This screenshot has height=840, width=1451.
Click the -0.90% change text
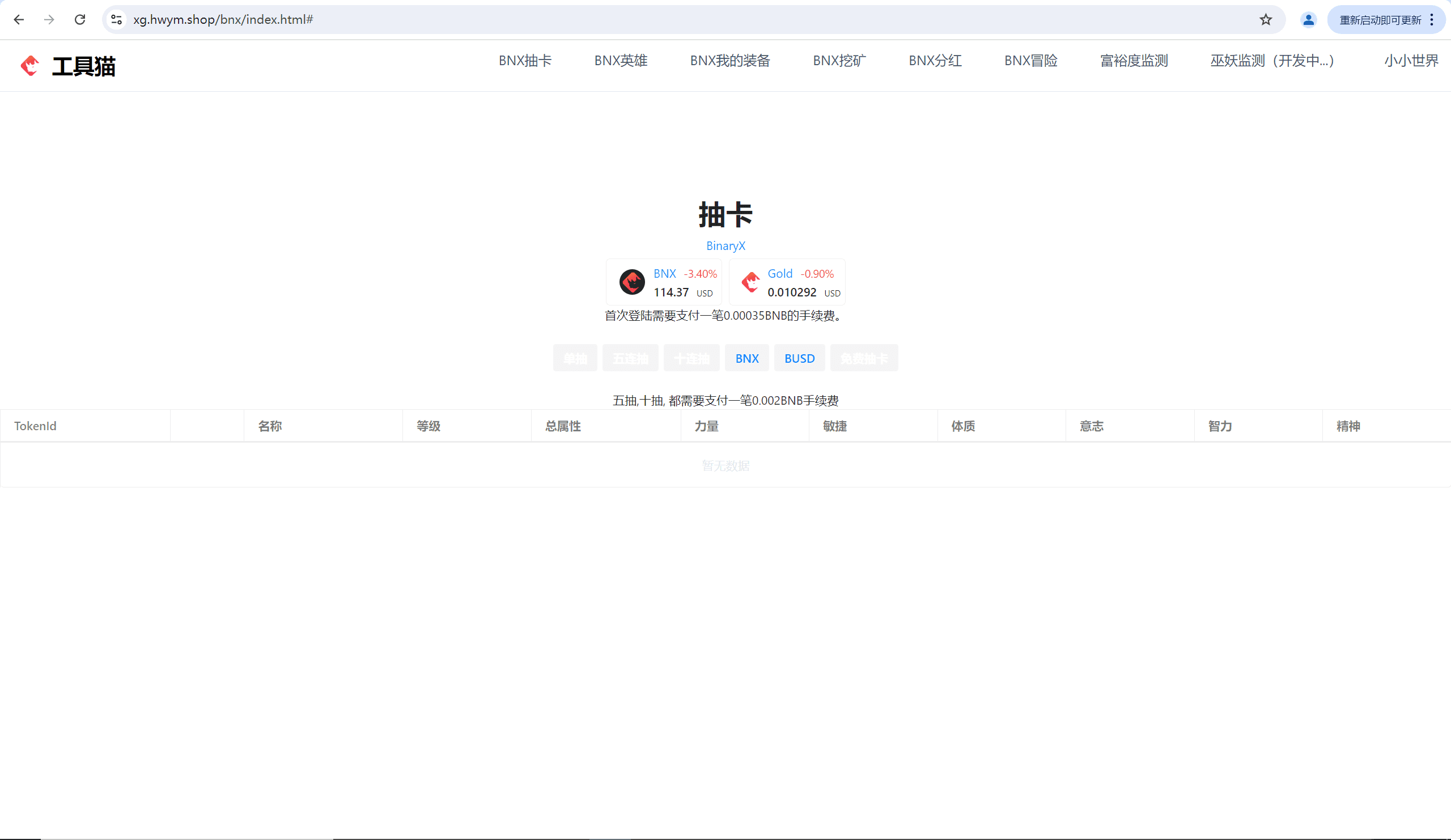817,274
